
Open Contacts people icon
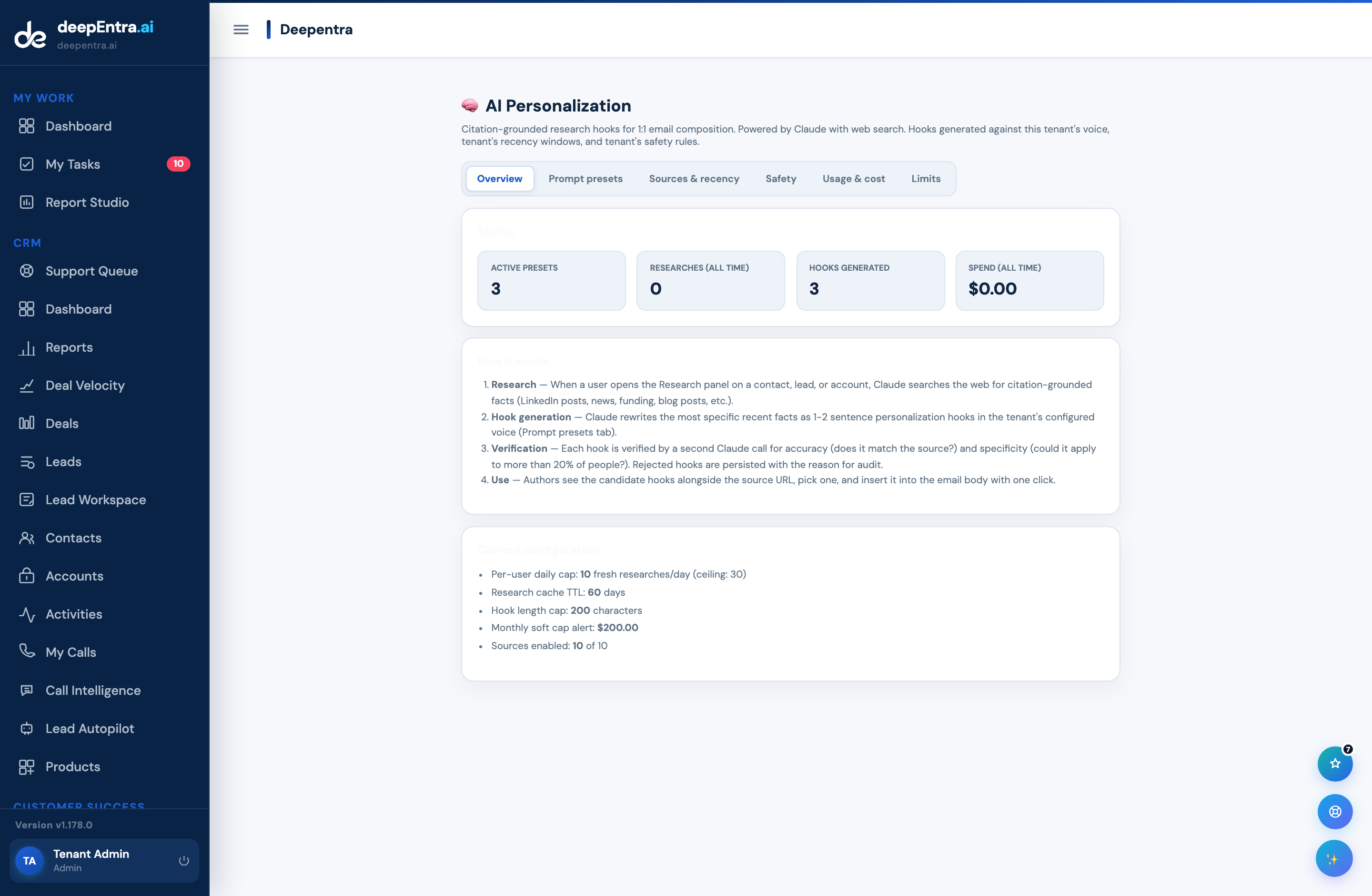coord(27,538)
